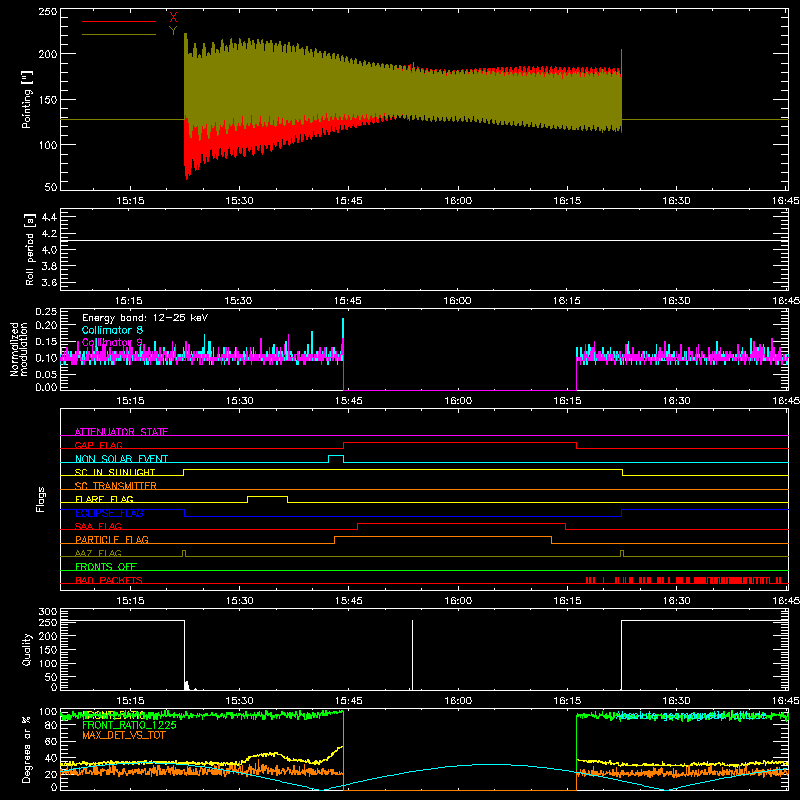Click the Absolute geomagnetic latitude label

tap(691, 716)
